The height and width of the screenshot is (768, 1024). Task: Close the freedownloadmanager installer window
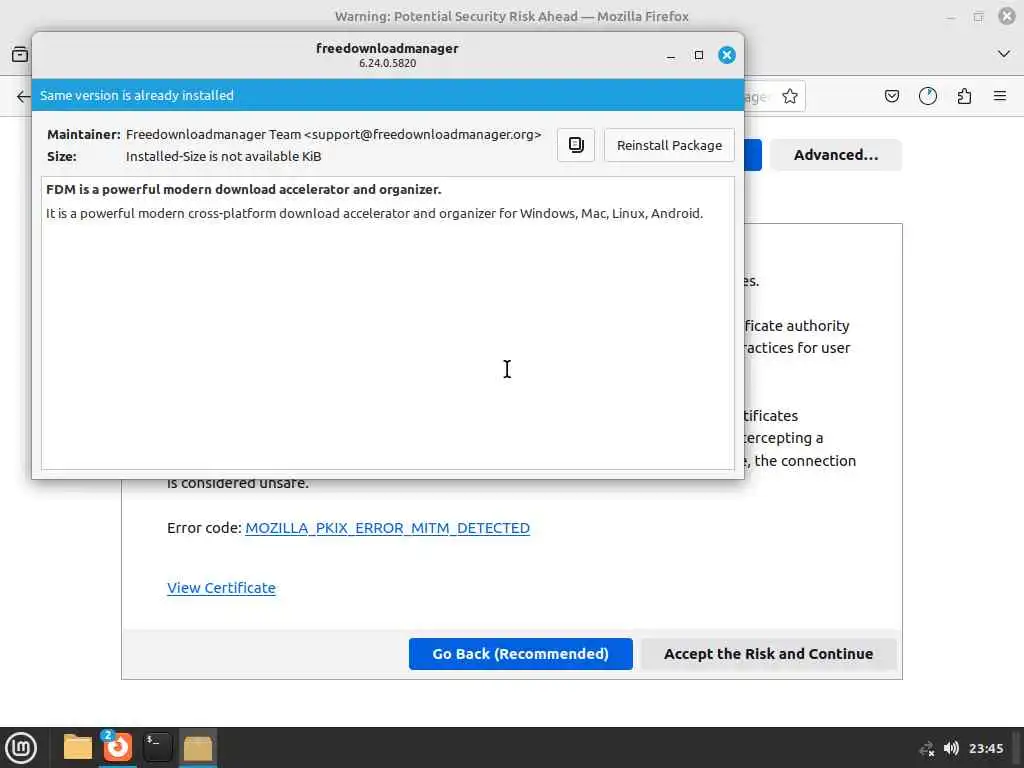tap(727, 56)
